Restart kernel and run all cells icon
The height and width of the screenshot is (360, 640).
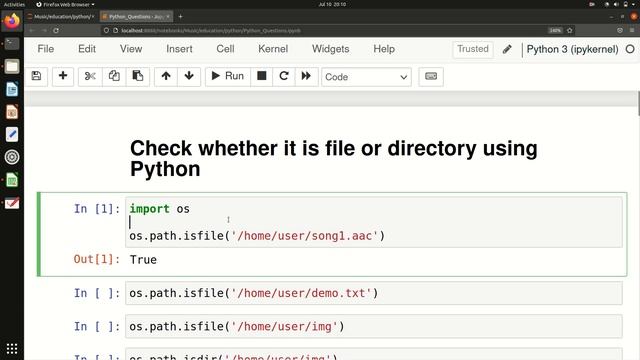(x=306, y=76)
